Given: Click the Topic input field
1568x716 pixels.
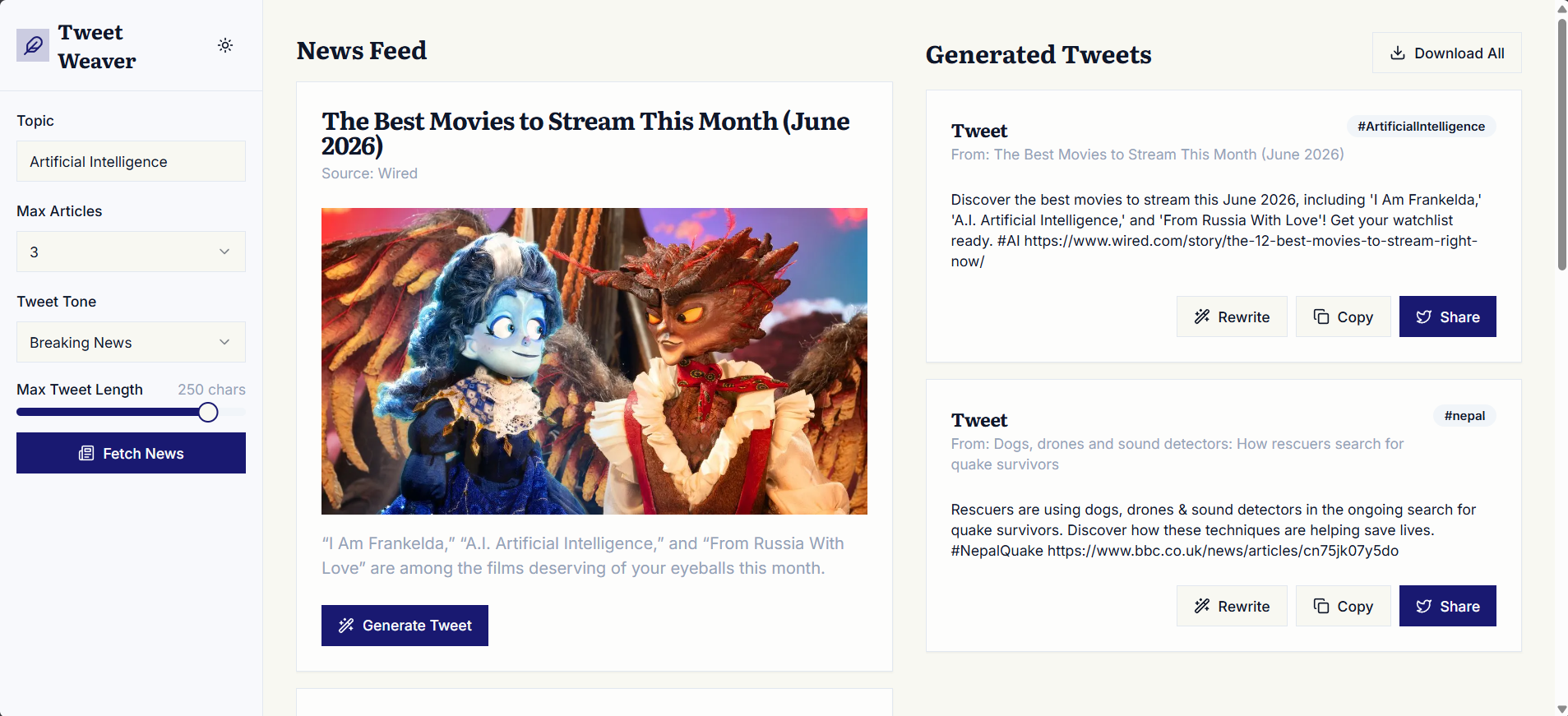Looking at the screenshot, I should pos(131,161).
